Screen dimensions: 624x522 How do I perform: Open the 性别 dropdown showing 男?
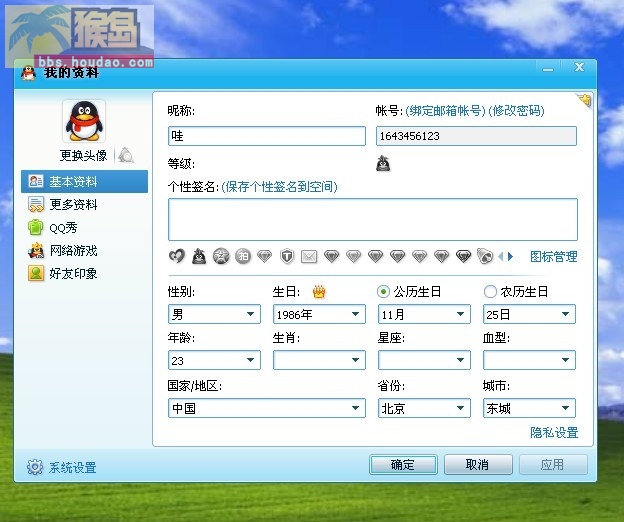[x=214, y=314]
